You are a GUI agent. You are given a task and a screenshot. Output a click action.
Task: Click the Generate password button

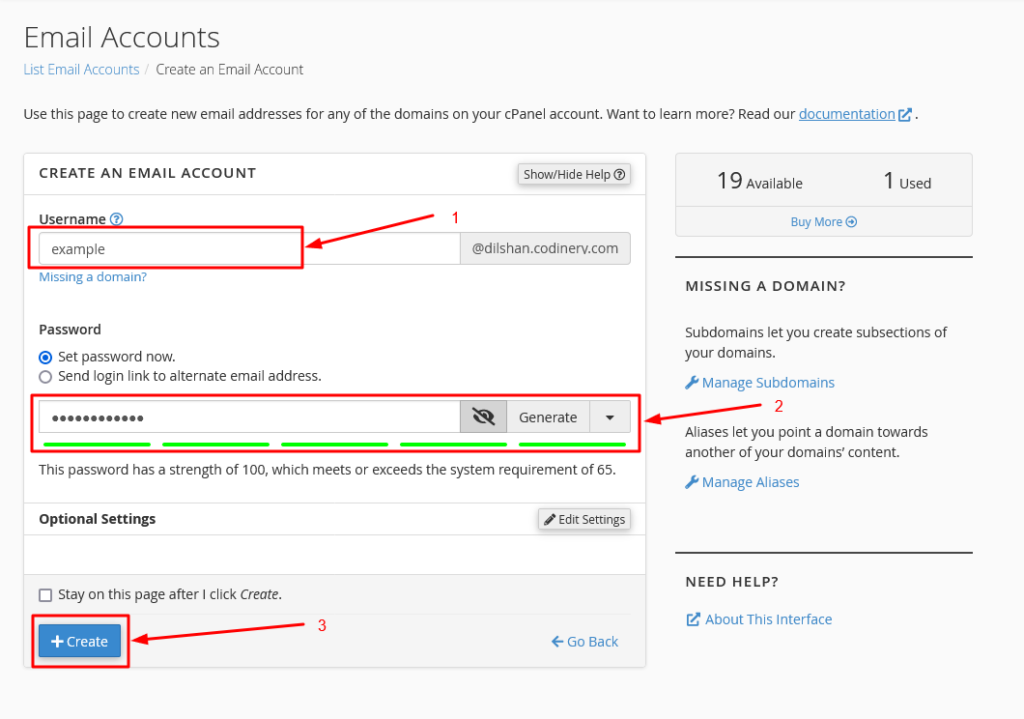[x=547, y=417]
